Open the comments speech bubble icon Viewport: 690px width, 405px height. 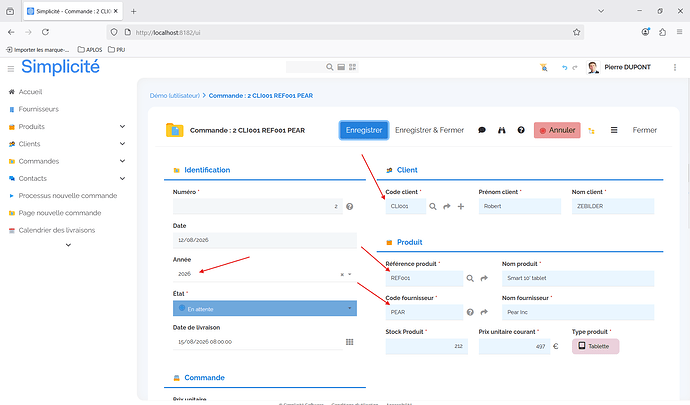coord(482,130)
